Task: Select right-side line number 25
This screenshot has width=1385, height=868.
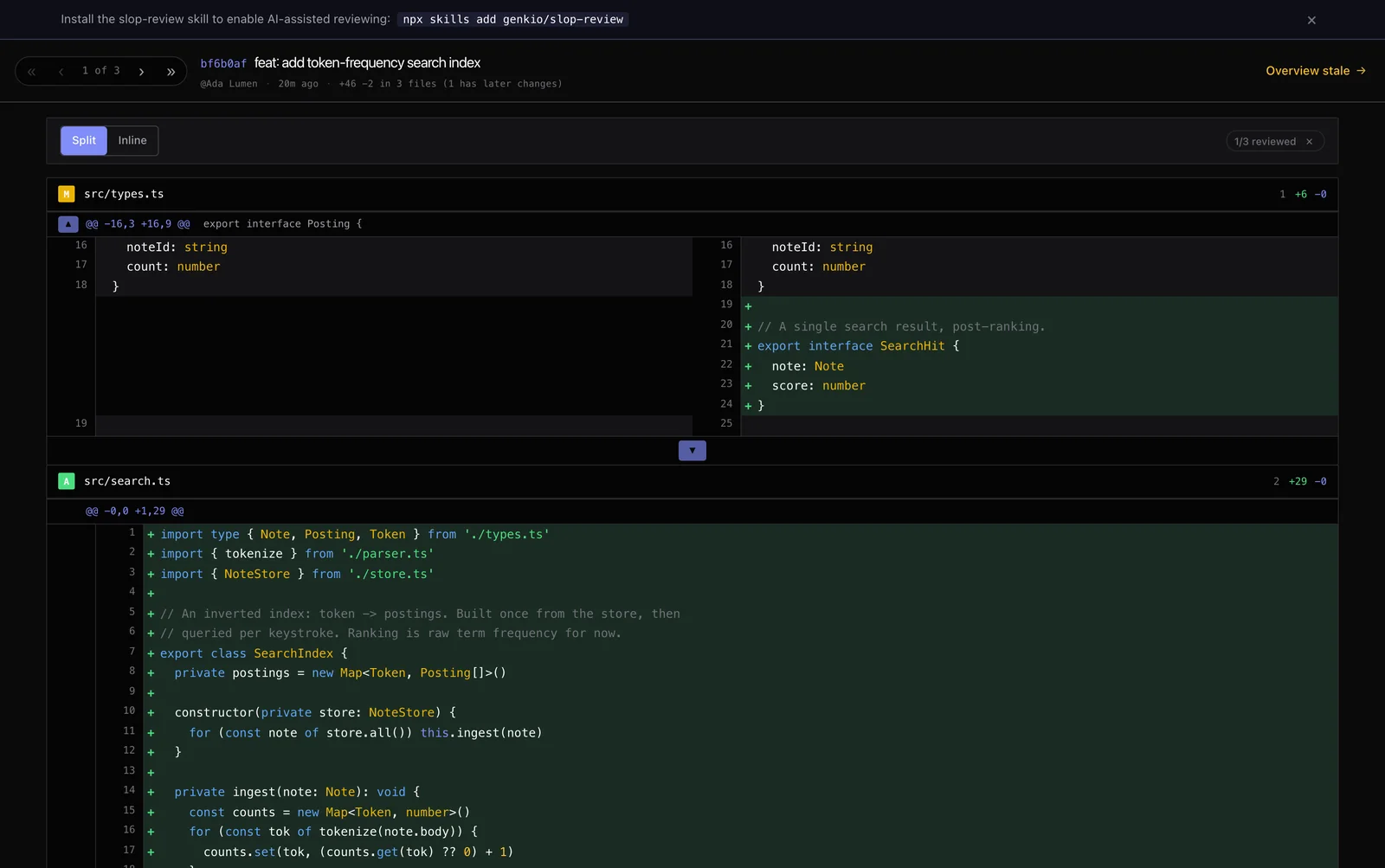Action: coord(725,423)
